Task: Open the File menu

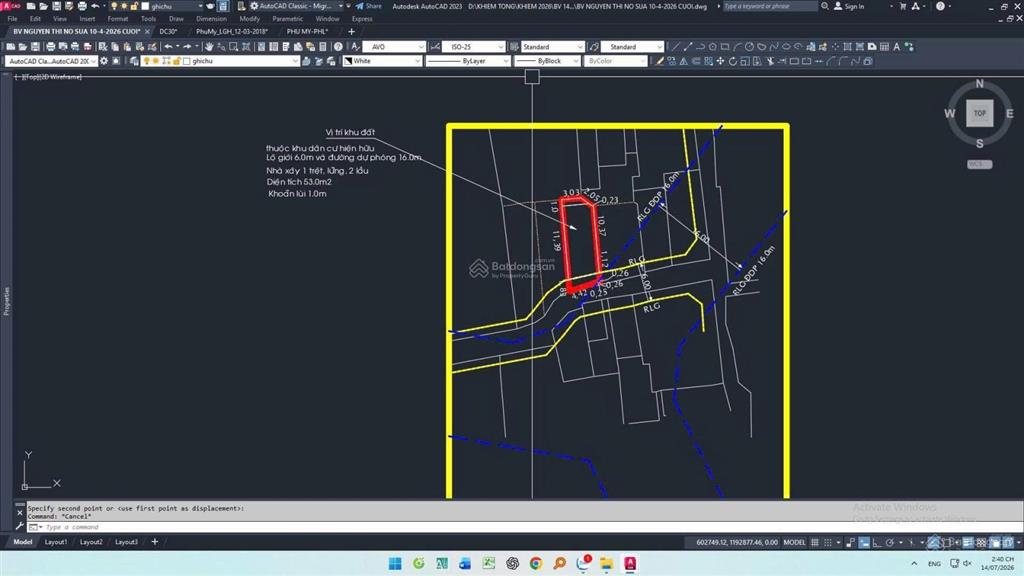Action: (12, 19)
